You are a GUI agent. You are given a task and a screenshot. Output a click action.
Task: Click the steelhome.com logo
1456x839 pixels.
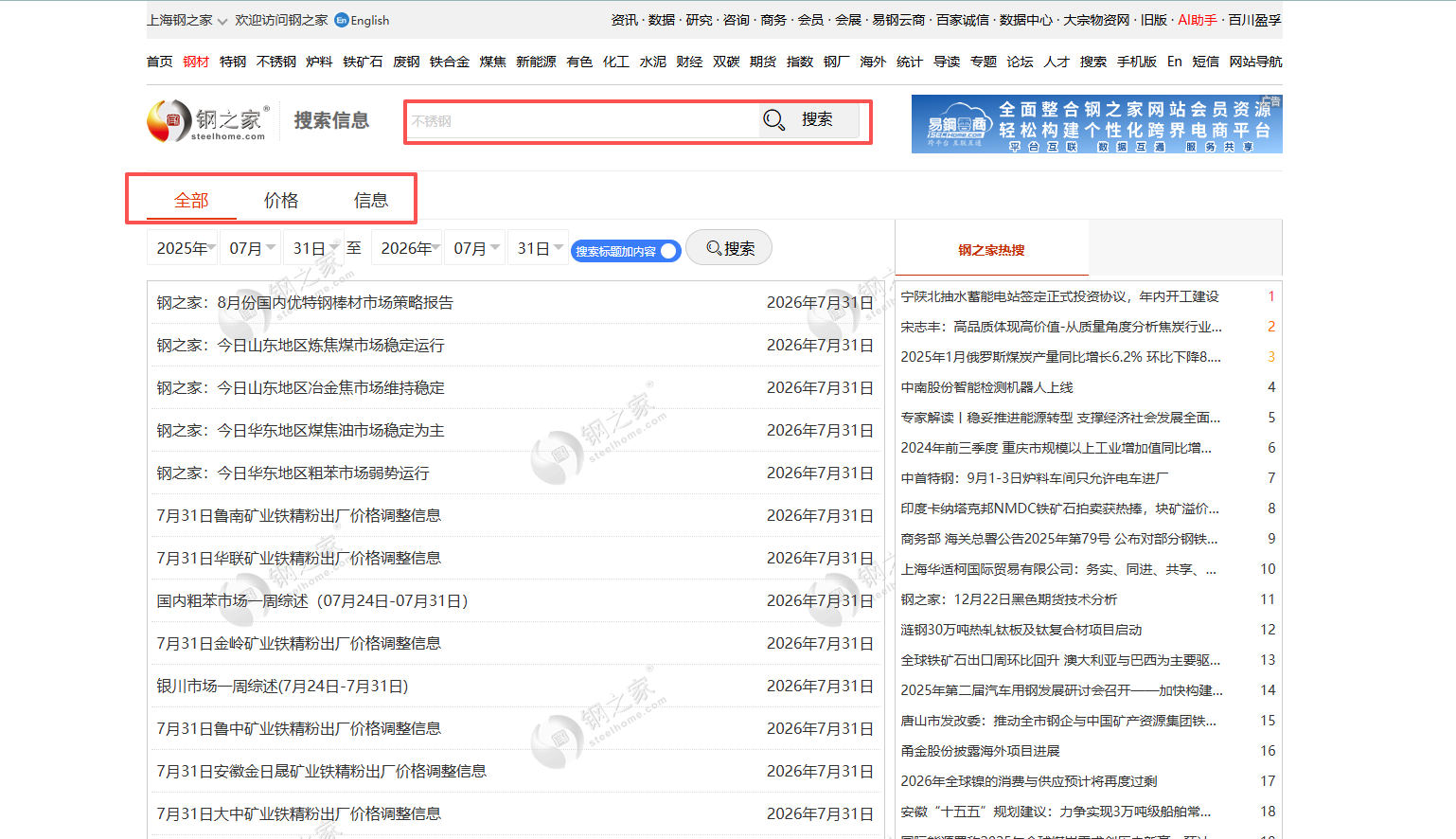[207, 120]
